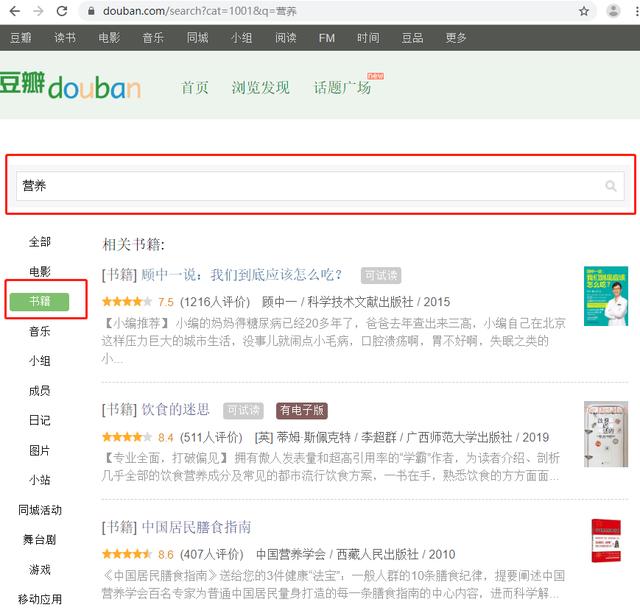Click the 有电子版 badge
This screenshot has width=640, height=613.
coord(302,410)
